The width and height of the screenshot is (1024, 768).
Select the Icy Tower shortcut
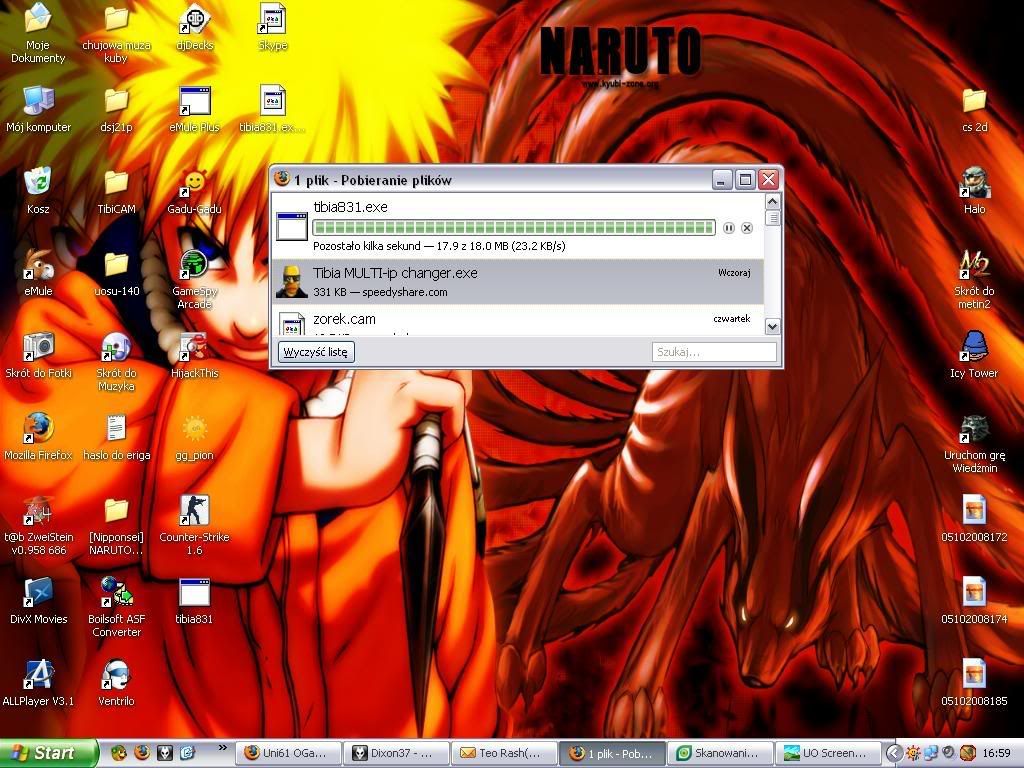(974, 356)
